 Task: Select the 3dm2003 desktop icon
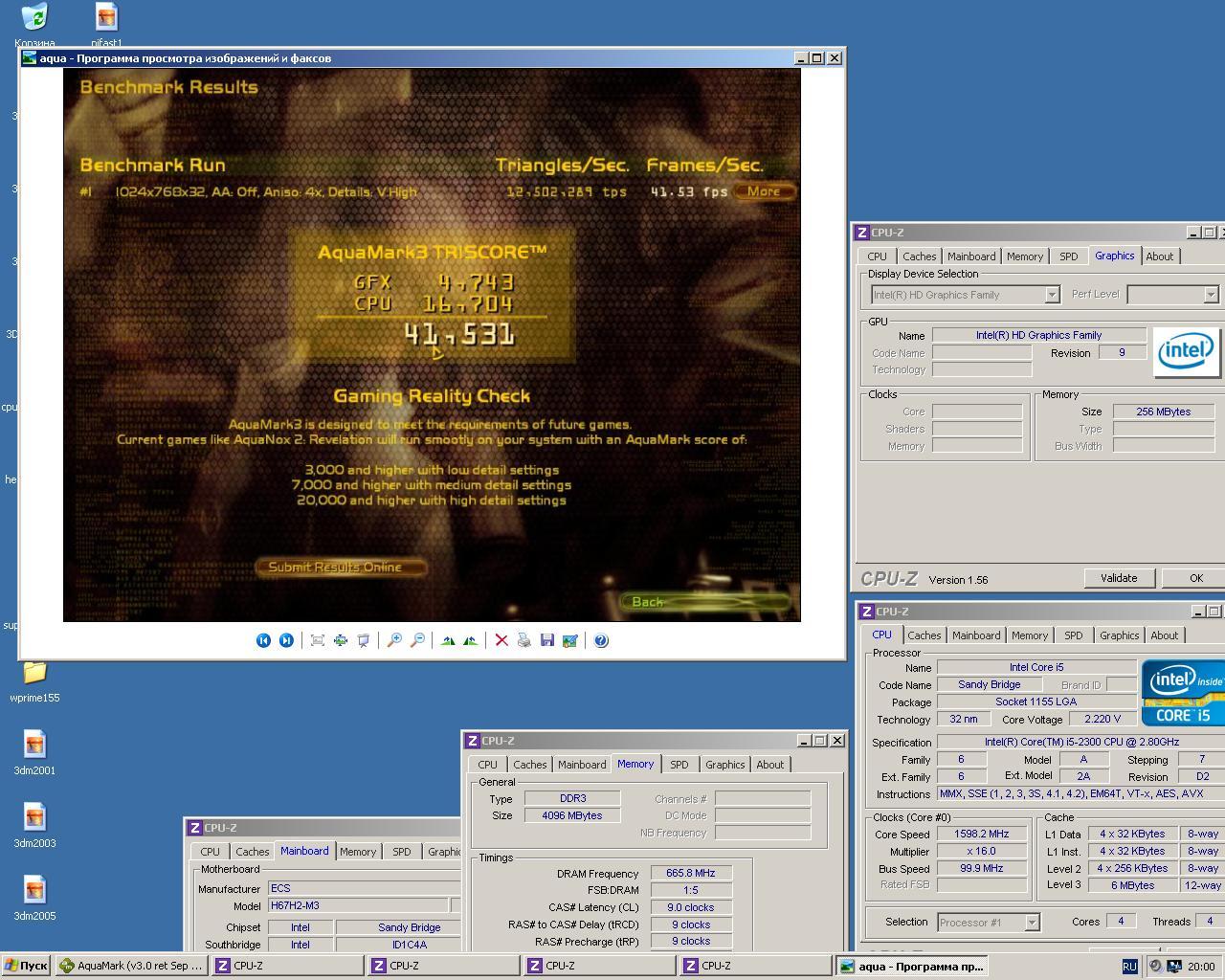(34, 825)
